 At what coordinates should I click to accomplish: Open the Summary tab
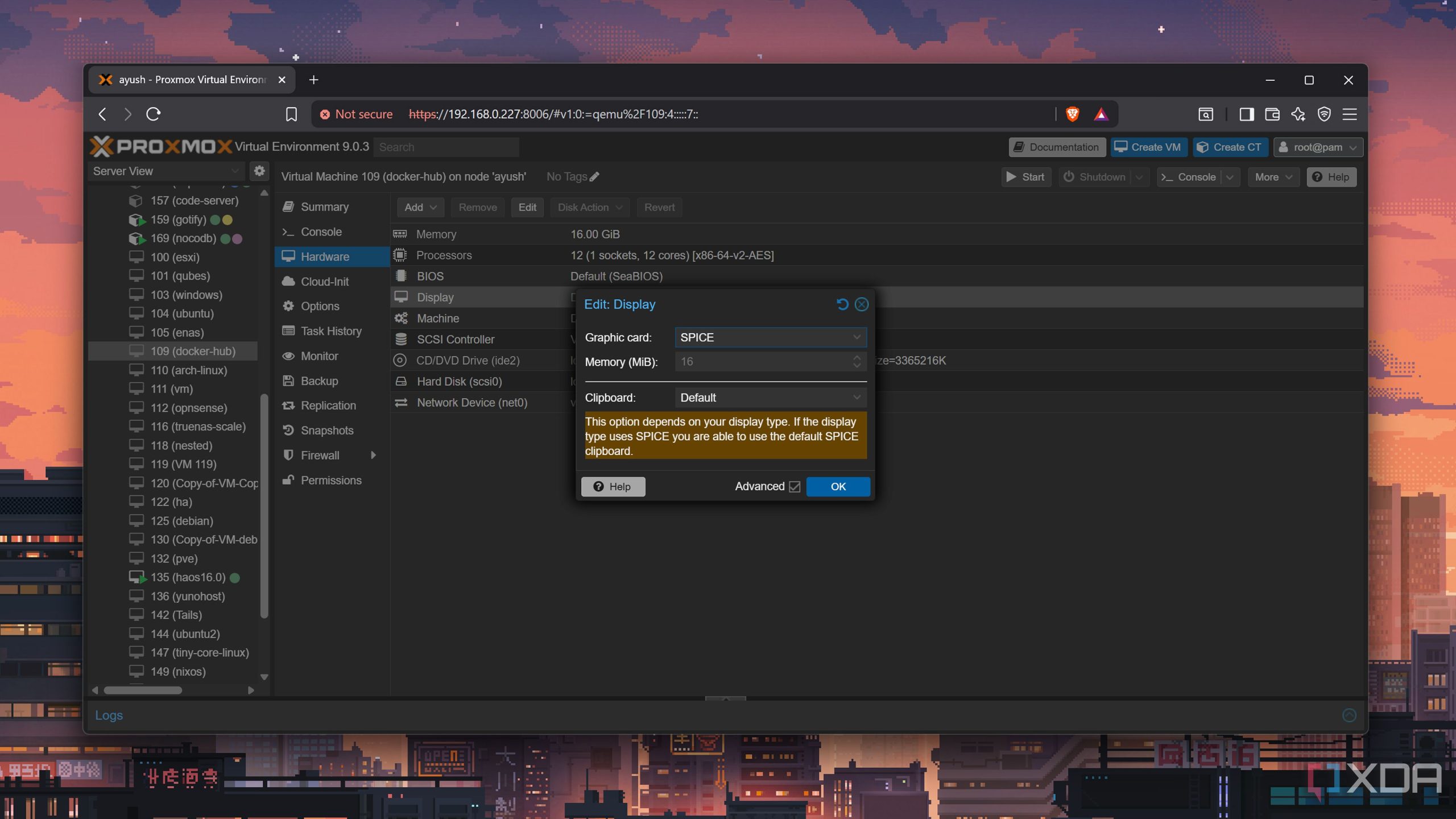(332, 207)
